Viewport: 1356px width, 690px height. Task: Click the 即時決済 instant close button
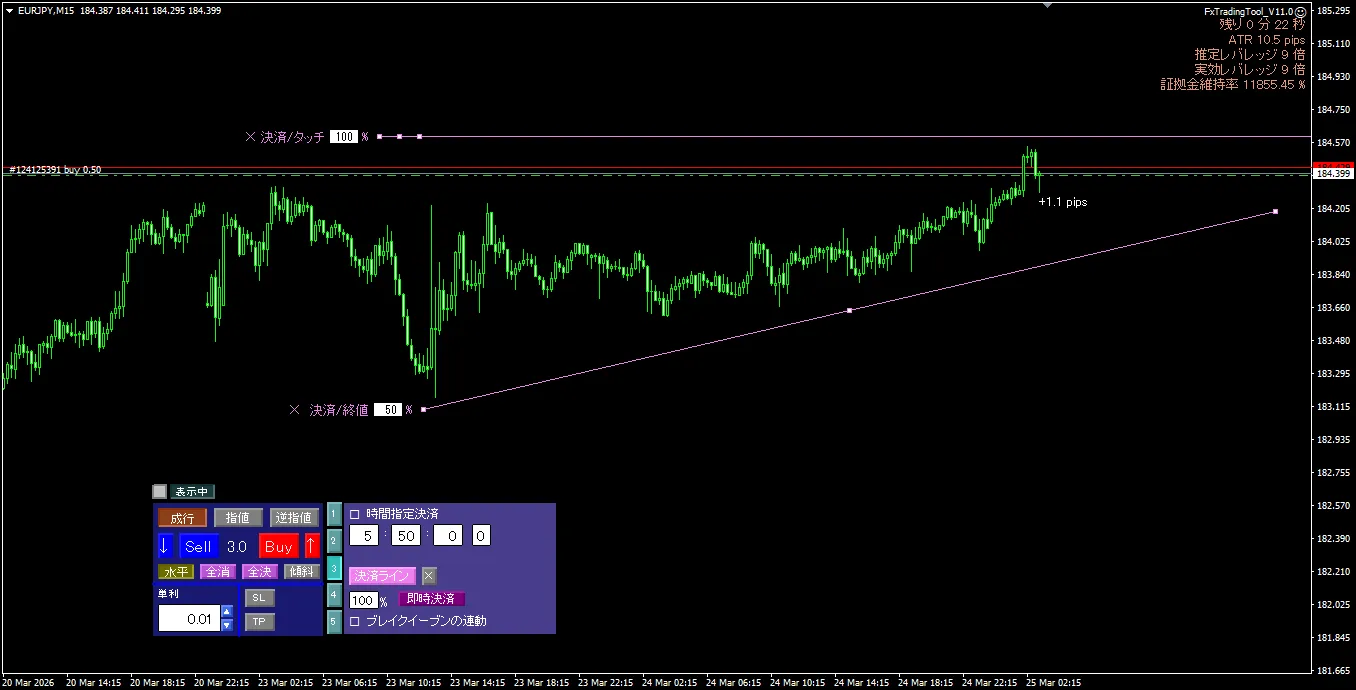click(x=431, y=599)
